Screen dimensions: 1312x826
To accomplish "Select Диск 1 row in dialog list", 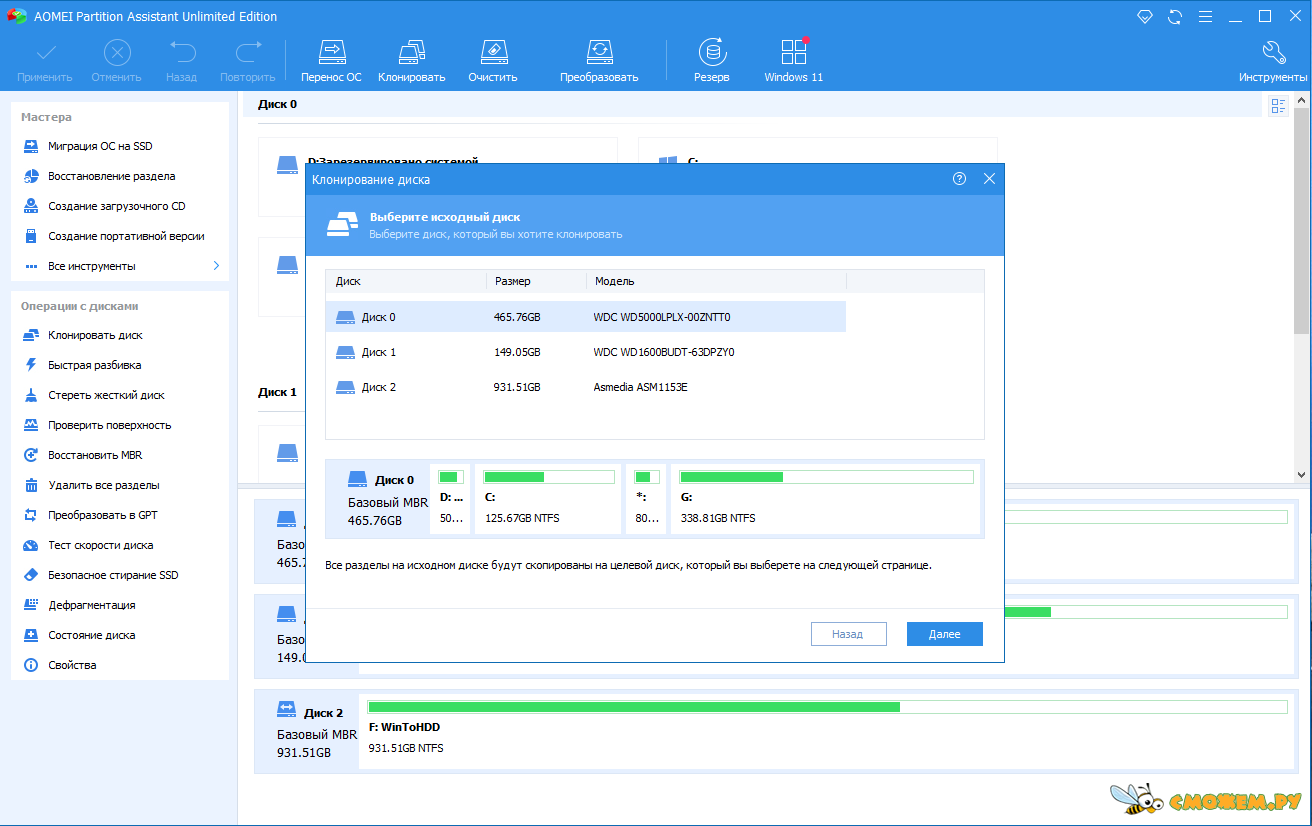I will click(x=586, y=352).
